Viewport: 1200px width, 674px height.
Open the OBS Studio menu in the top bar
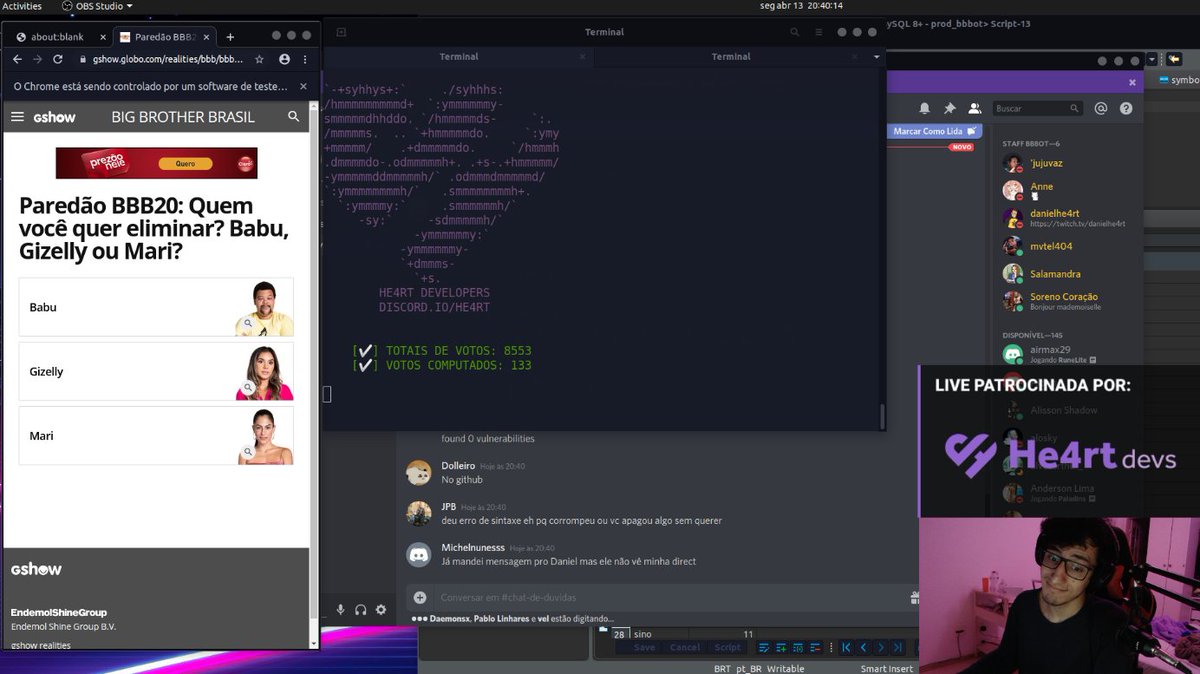[x=97, y=5]
